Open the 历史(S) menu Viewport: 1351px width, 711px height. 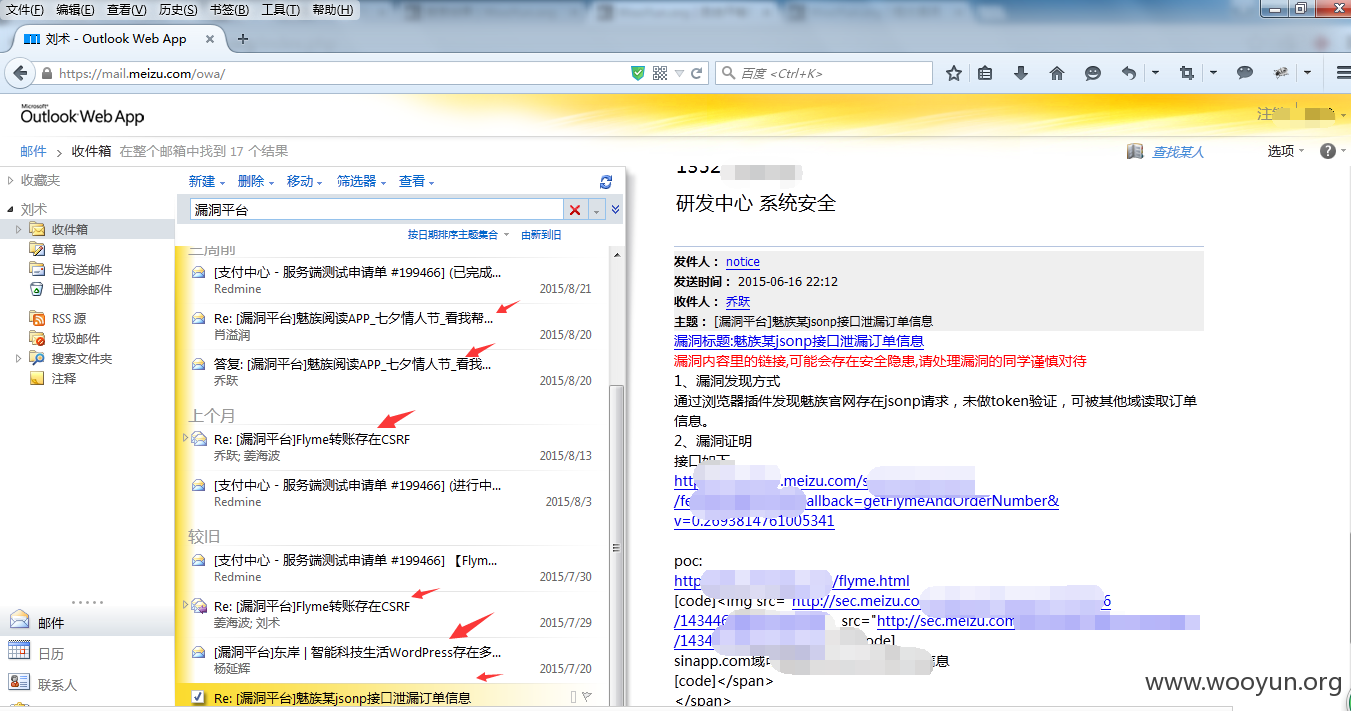pos(179,10)
